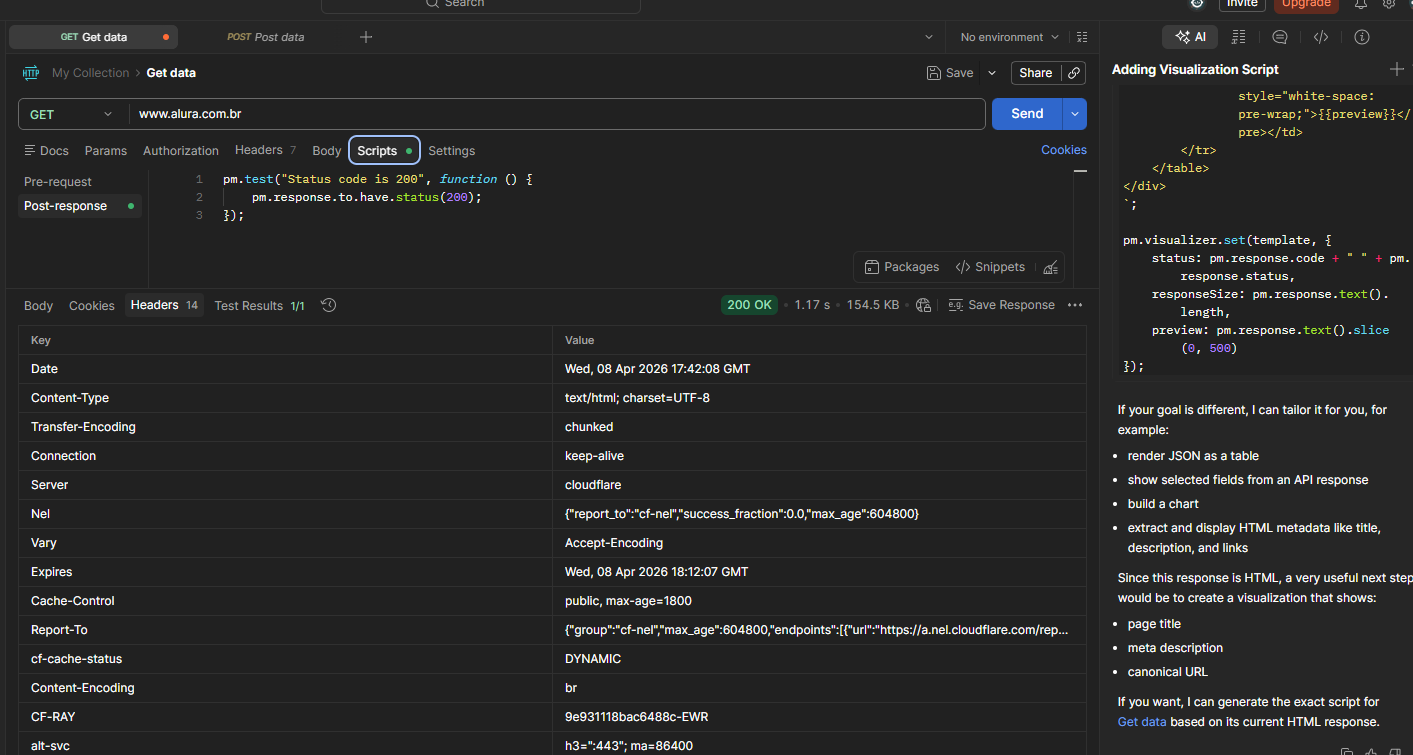Start new AI chat with plus icon
Screen dimensions: 1413x755
1396,69
